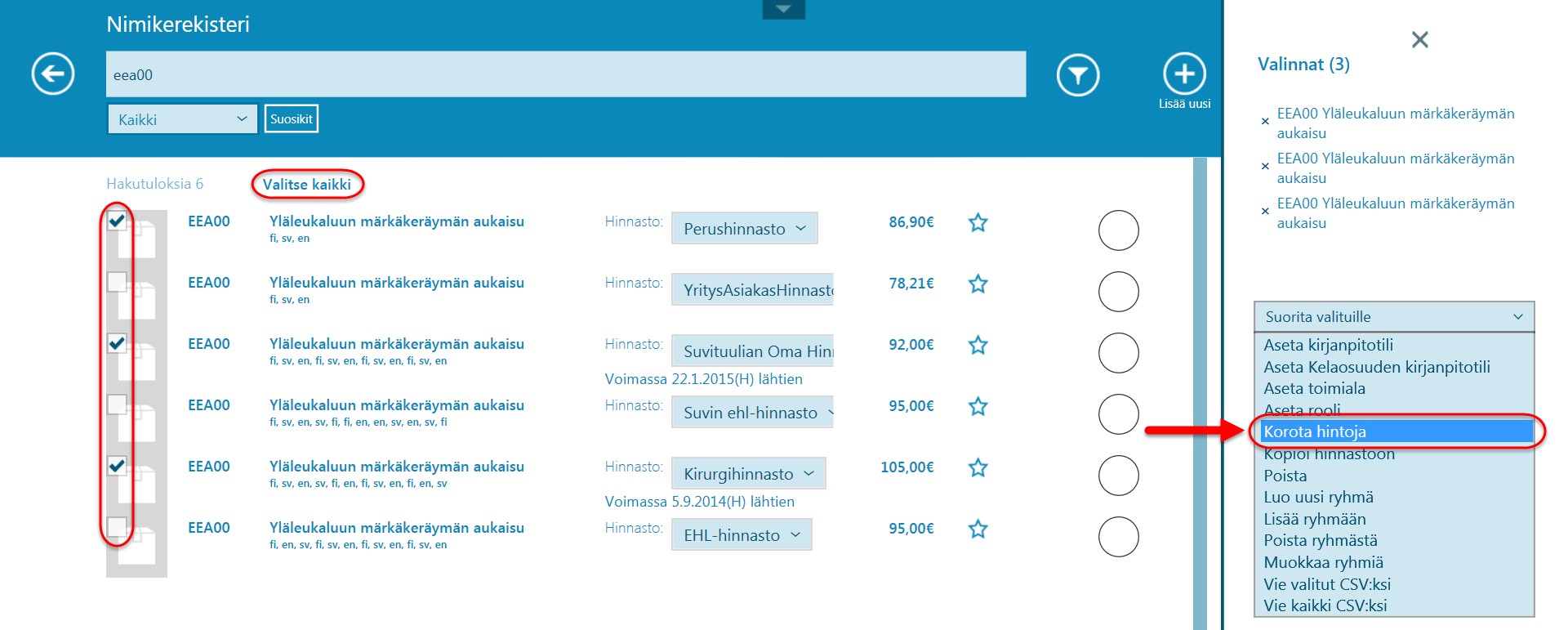This screenshot has height=630, width=1568.
Task: Close the Valinnat panel with X
Action: tap(1419, 39)
